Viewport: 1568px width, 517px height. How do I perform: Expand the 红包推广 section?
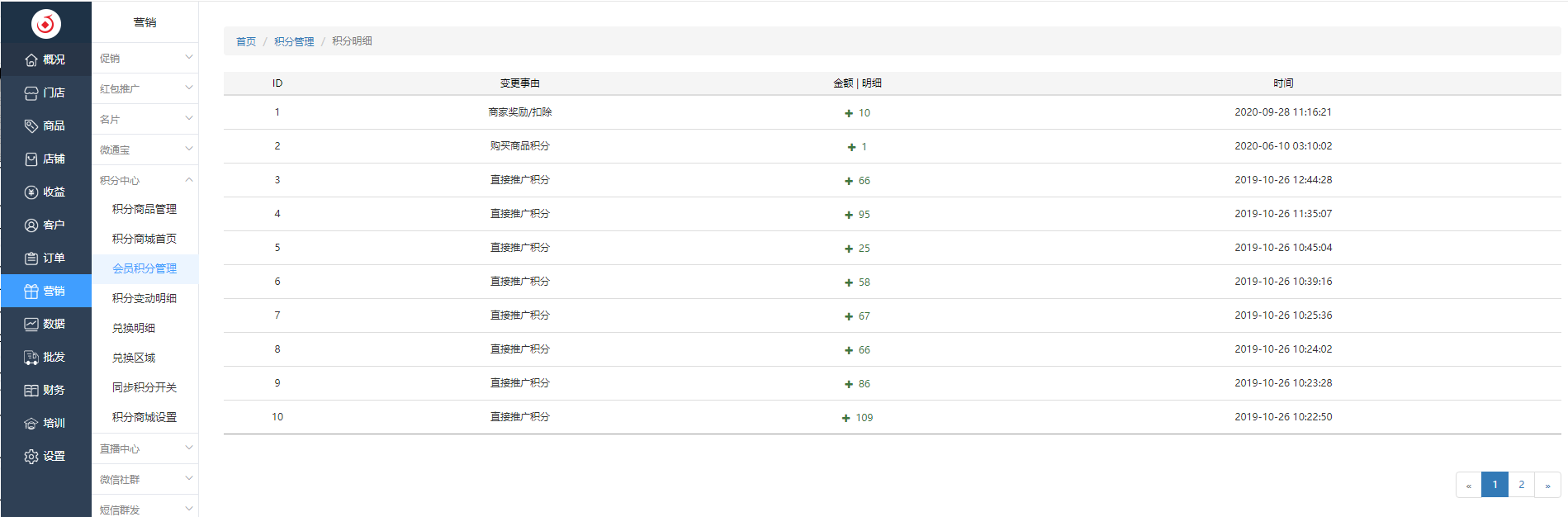click(x=144, y=88)
